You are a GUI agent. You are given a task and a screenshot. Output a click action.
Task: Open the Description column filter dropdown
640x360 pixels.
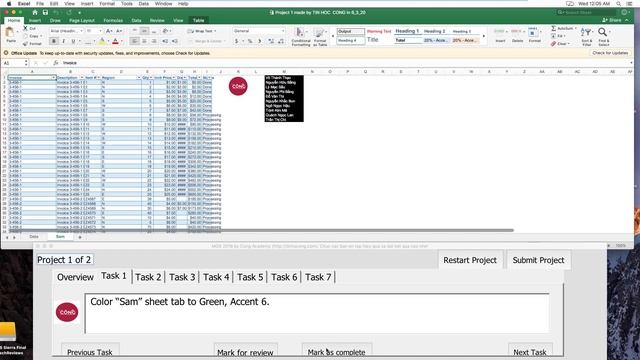pos(82,78)
